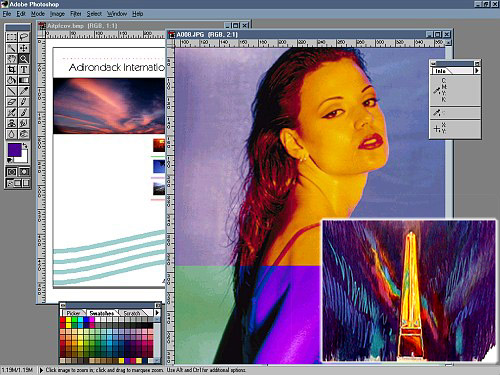Switch to the Picker tab
The image size is (500, 375).
click(73, 313)
